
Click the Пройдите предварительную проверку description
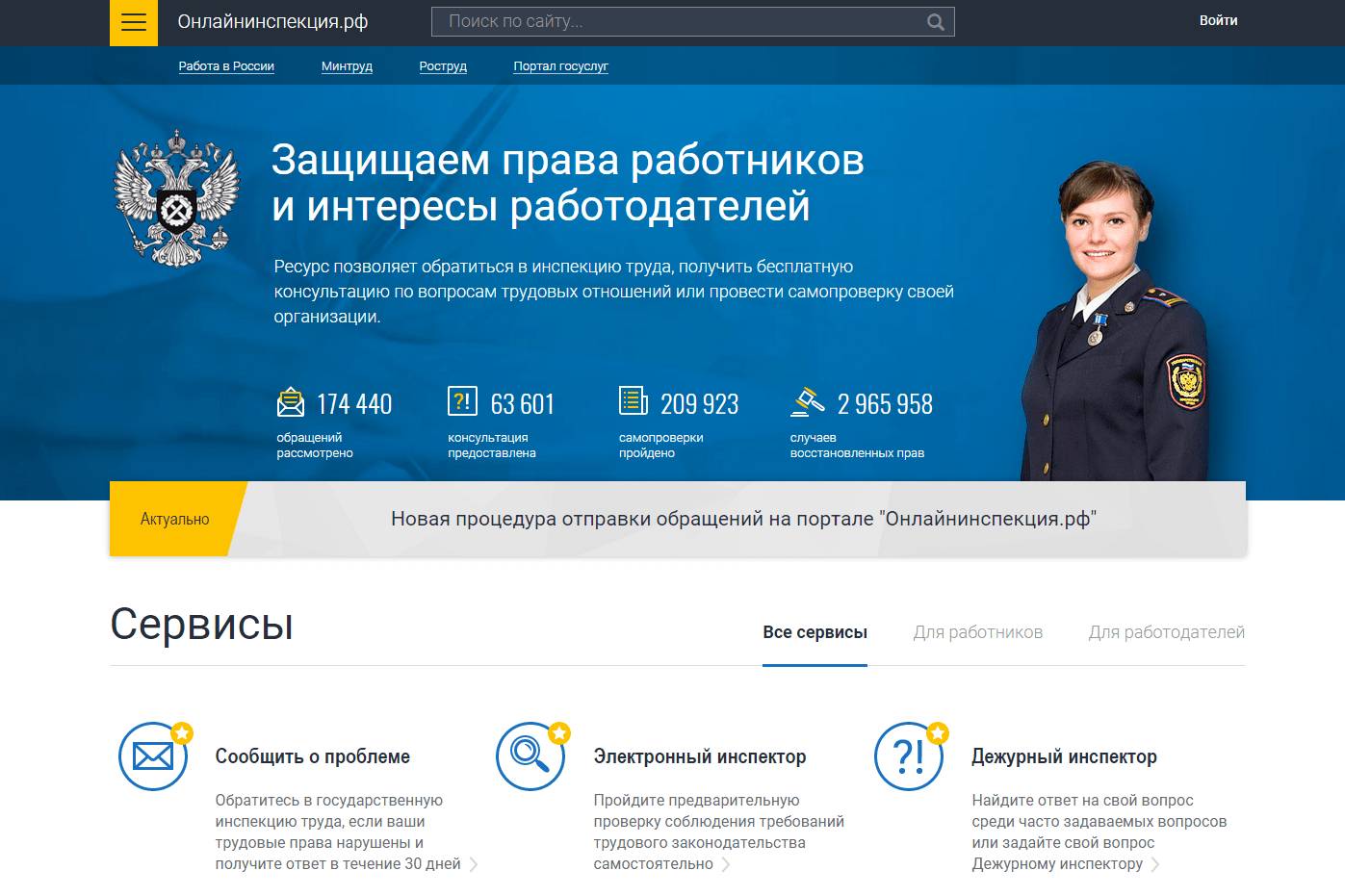click(718, 832)
